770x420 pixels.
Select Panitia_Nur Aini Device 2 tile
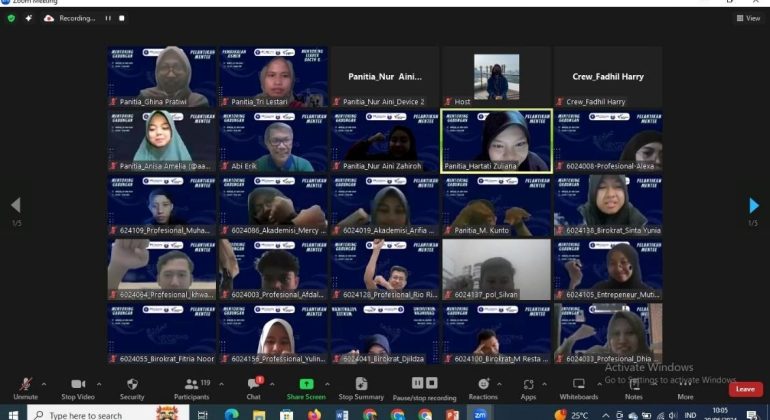tap(385, 77)
